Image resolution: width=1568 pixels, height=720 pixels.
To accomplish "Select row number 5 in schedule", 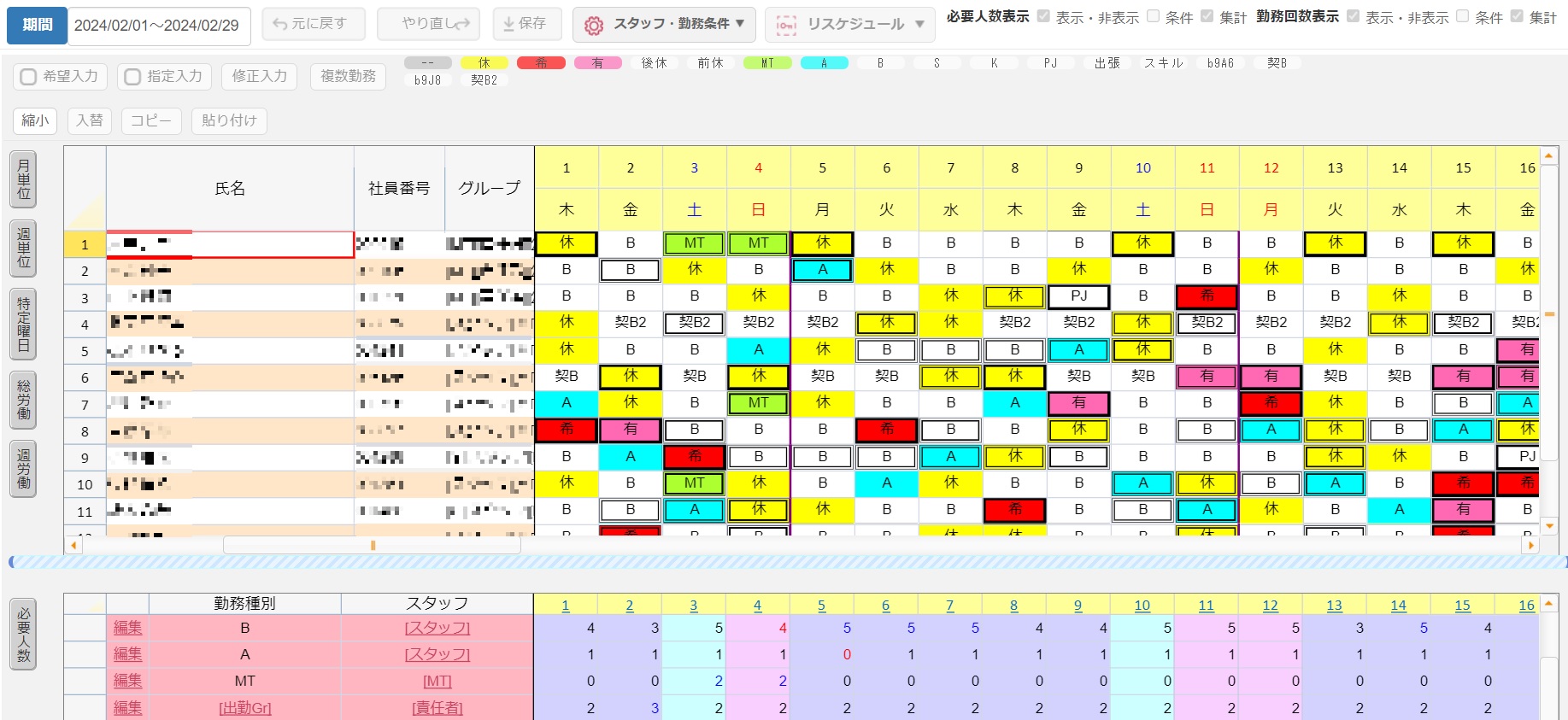I will coord(85,351).
